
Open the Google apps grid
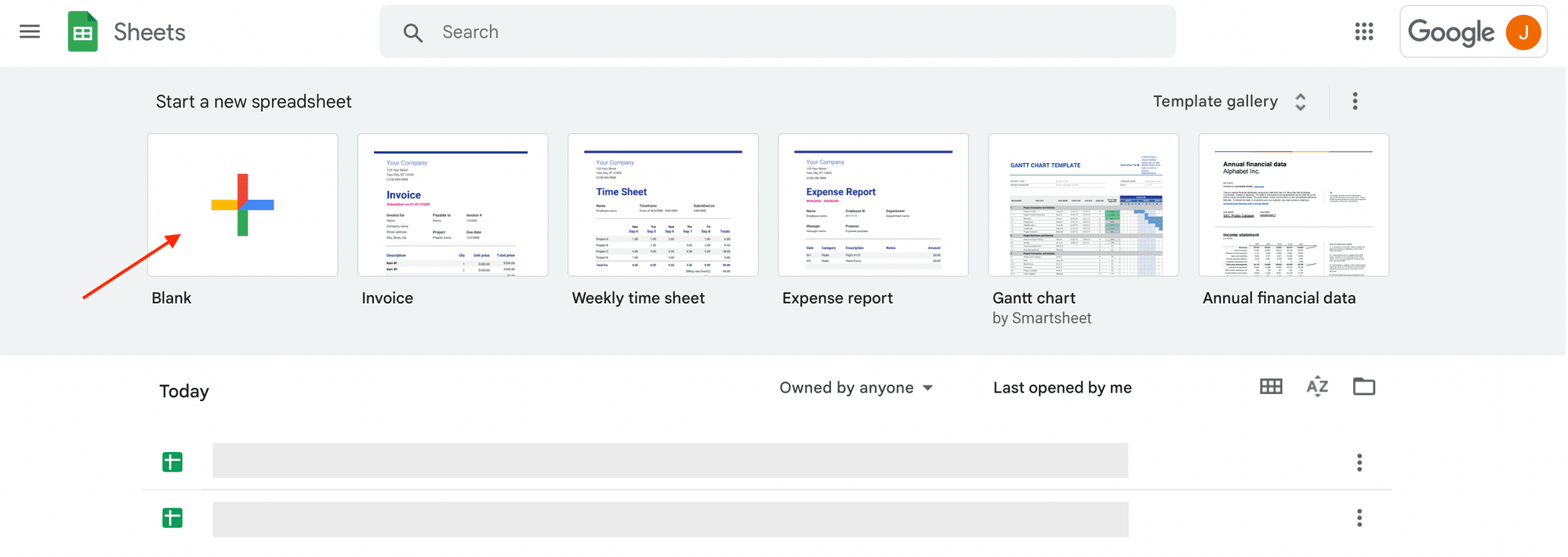tap(1363, 32)
